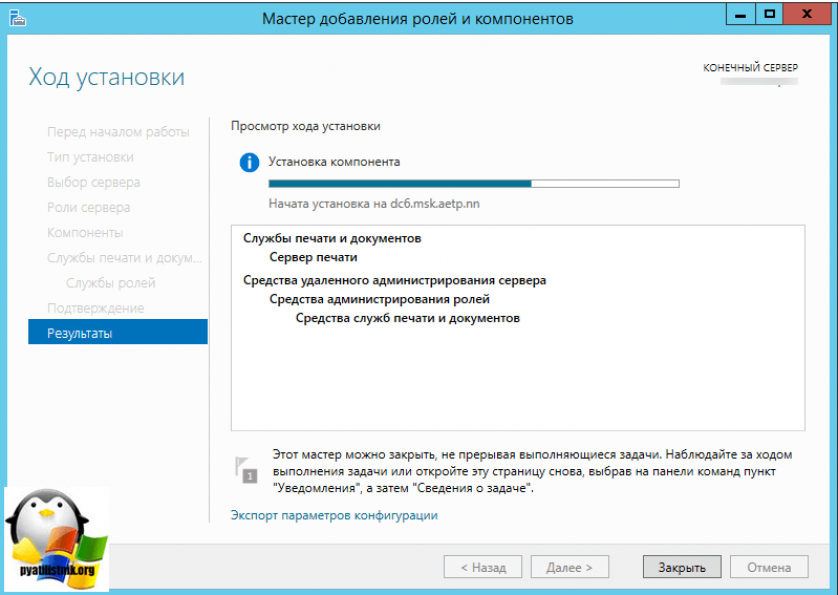
Task: Click the Подтверждение step in the sidebar
Action: pos(95,308)
